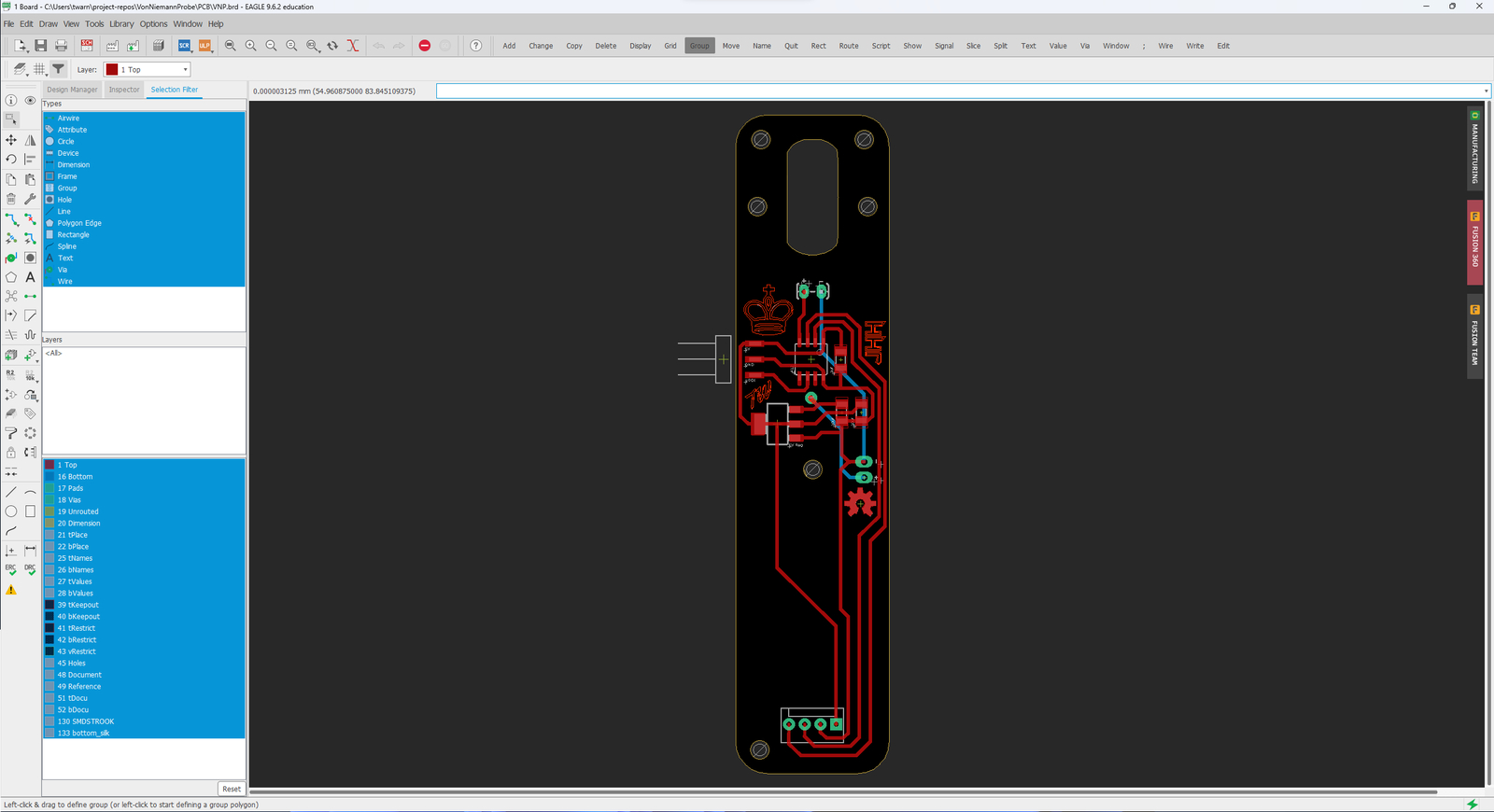Toggle the selection filter funnel icon
Viewport: 1494px width, 812px height.
[x=58, y=69]
